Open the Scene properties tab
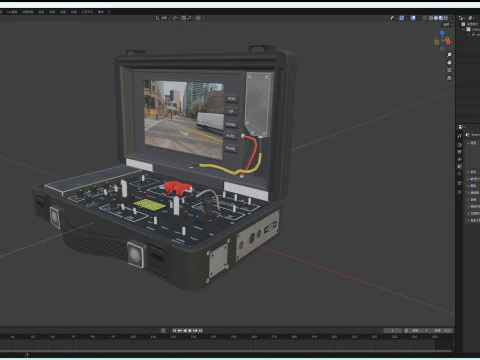The image size is (480, 360). click(x=460, y=166)
